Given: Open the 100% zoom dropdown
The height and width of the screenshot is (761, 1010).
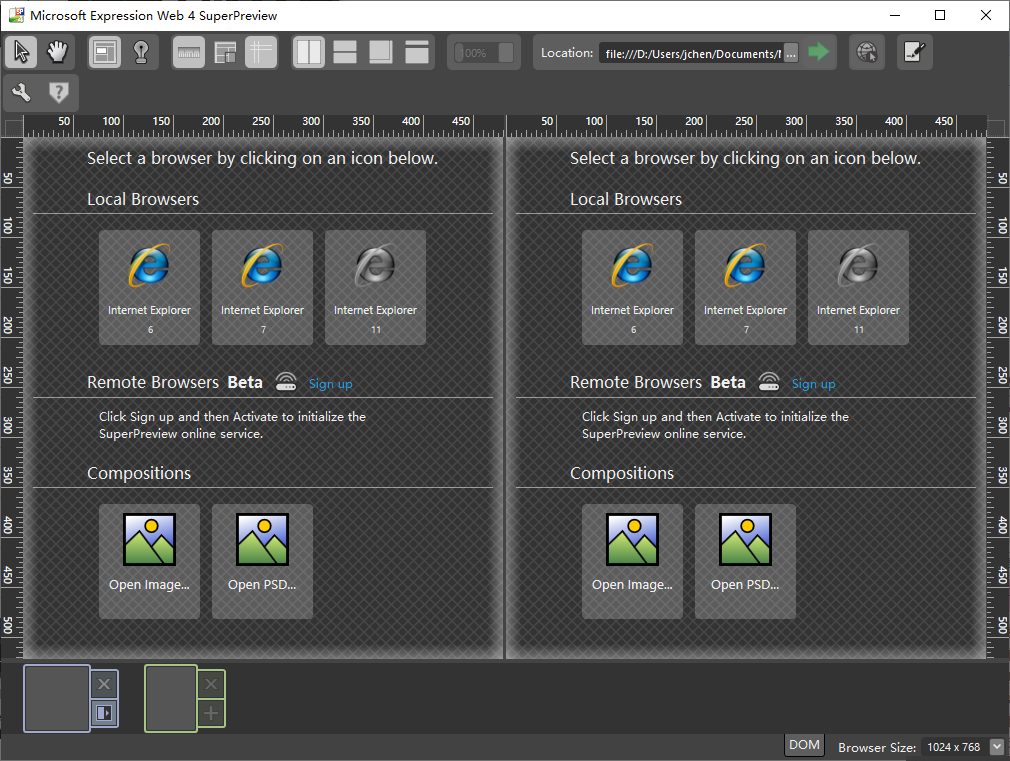Looking at the screenshot, I should tap(484, 53).
